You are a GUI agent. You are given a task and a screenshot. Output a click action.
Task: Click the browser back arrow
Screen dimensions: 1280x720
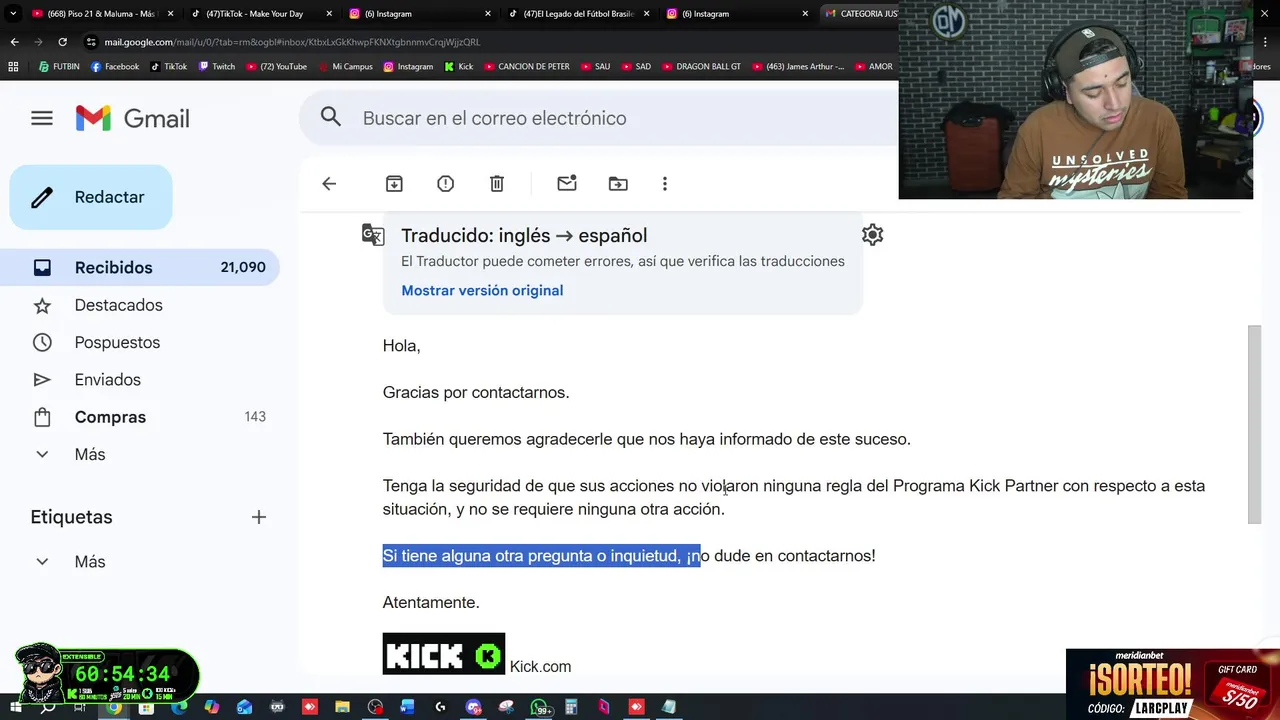pos(14,42)
